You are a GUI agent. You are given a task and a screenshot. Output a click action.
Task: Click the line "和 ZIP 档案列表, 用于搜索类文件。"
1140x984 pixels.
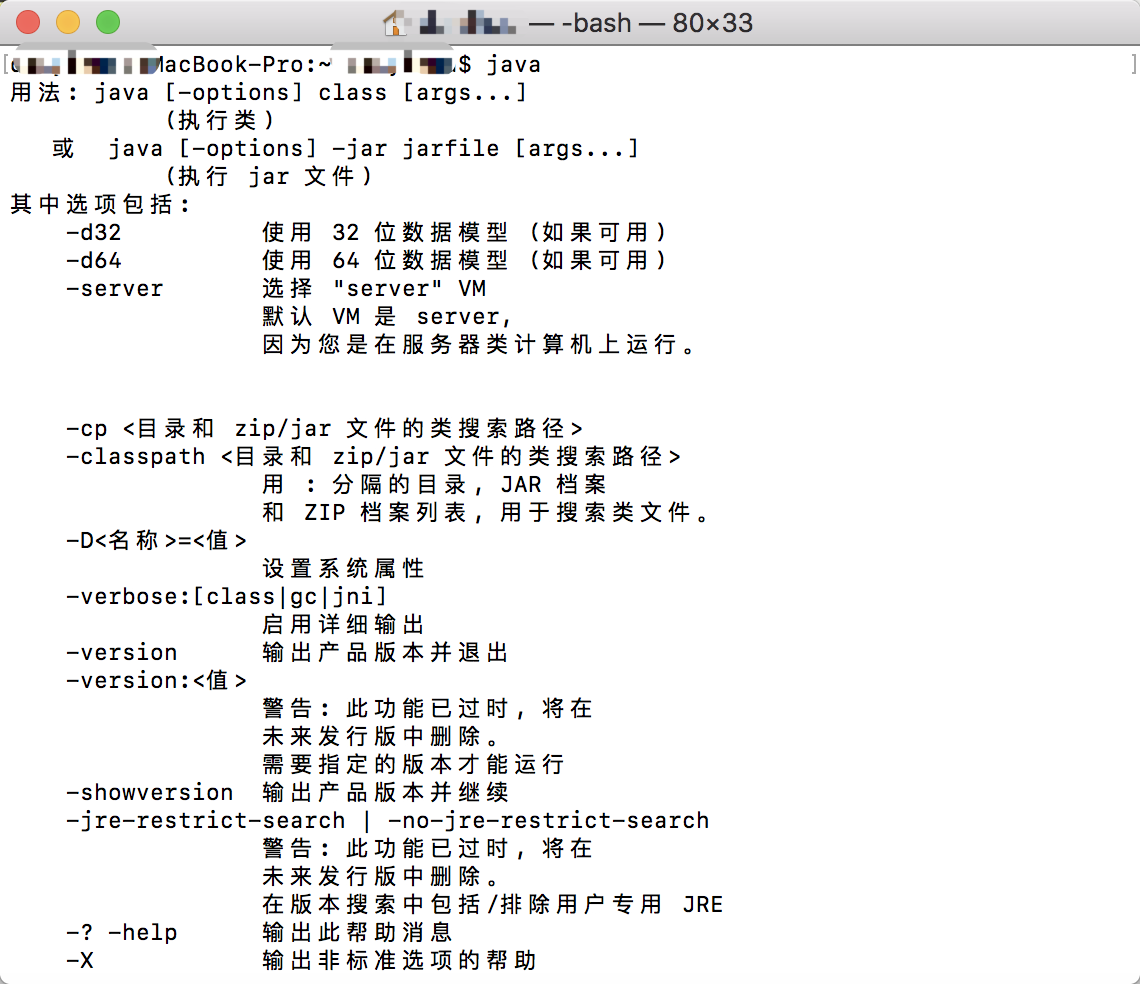pyautogui.click(x=486, y=513)
